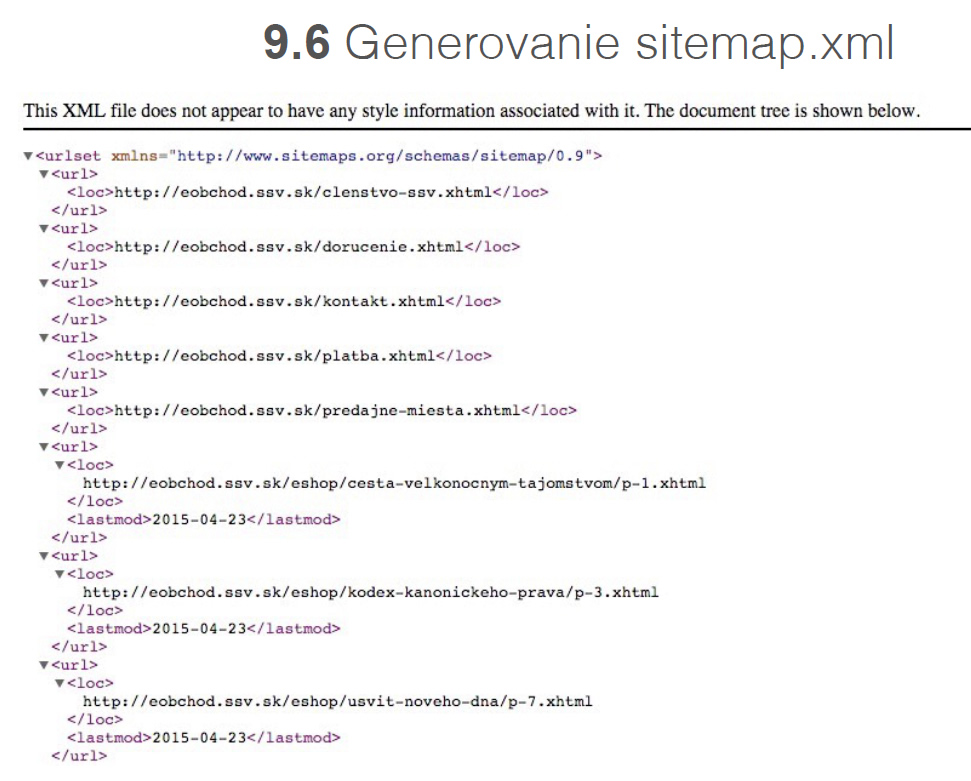Click the kontakt.xhtml URL text
971x781 pixels.
tap(279, 301)
